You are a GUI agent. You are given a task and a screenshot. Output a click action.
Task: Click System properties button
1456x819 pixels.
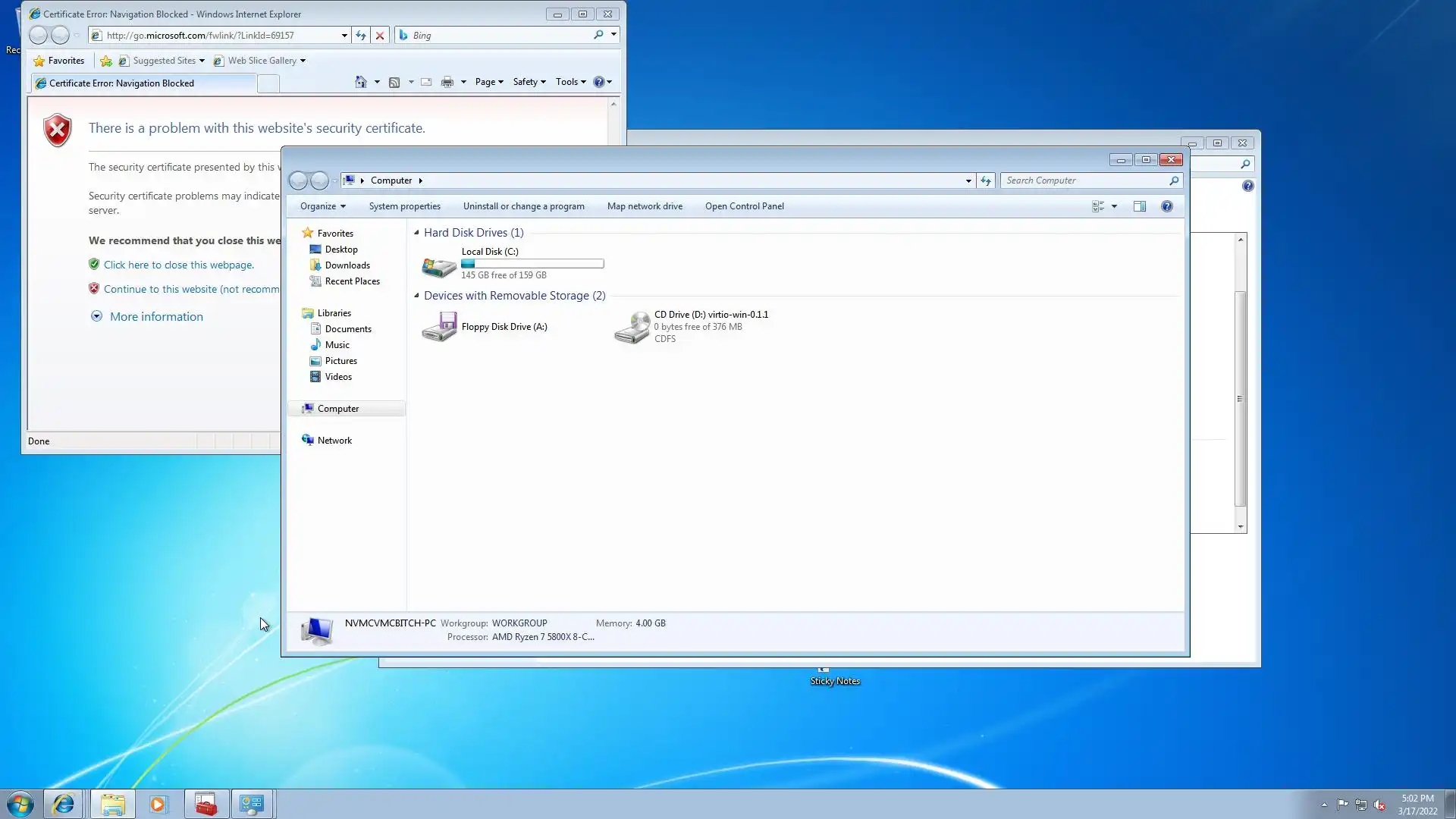point(404,206)
